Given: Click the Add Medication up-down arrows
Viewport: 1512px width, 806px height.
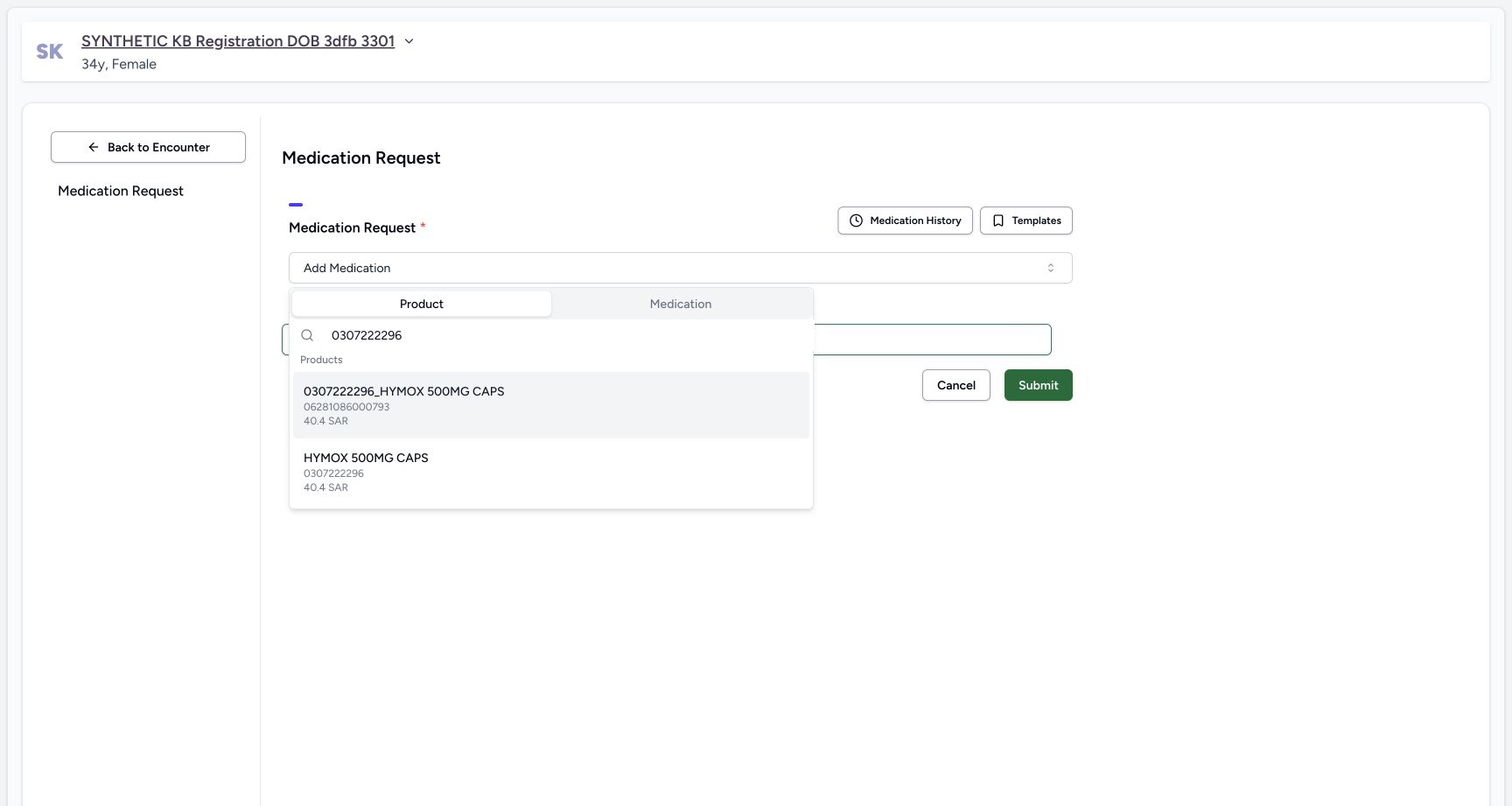Looking at the screenshot, I should click(x=1051, y=268).
